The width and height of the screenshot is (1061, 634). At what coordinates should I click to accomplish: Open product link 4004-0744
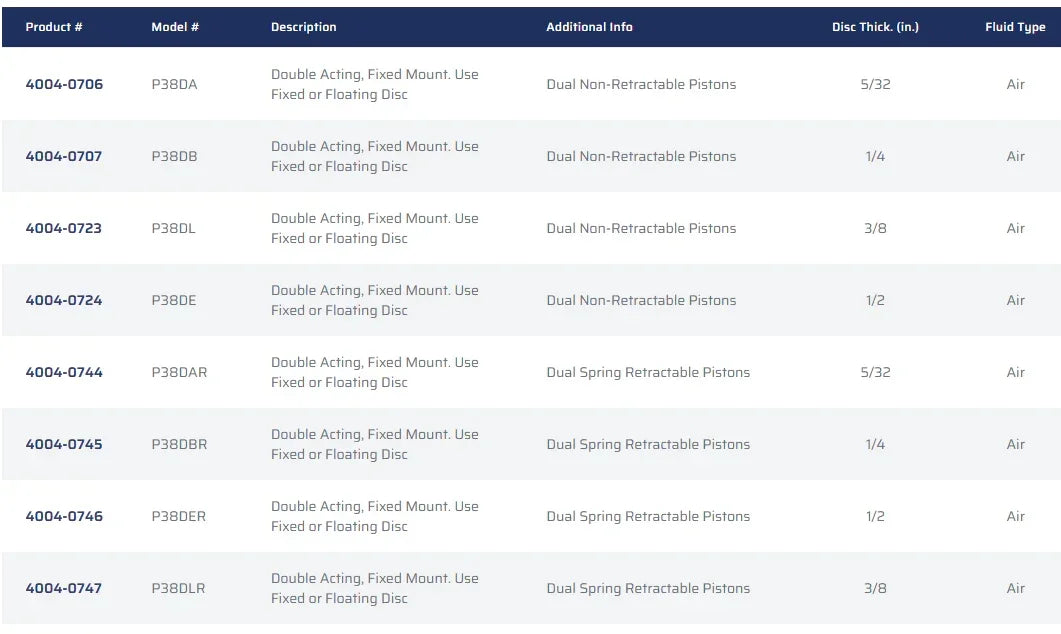[64, 372]
